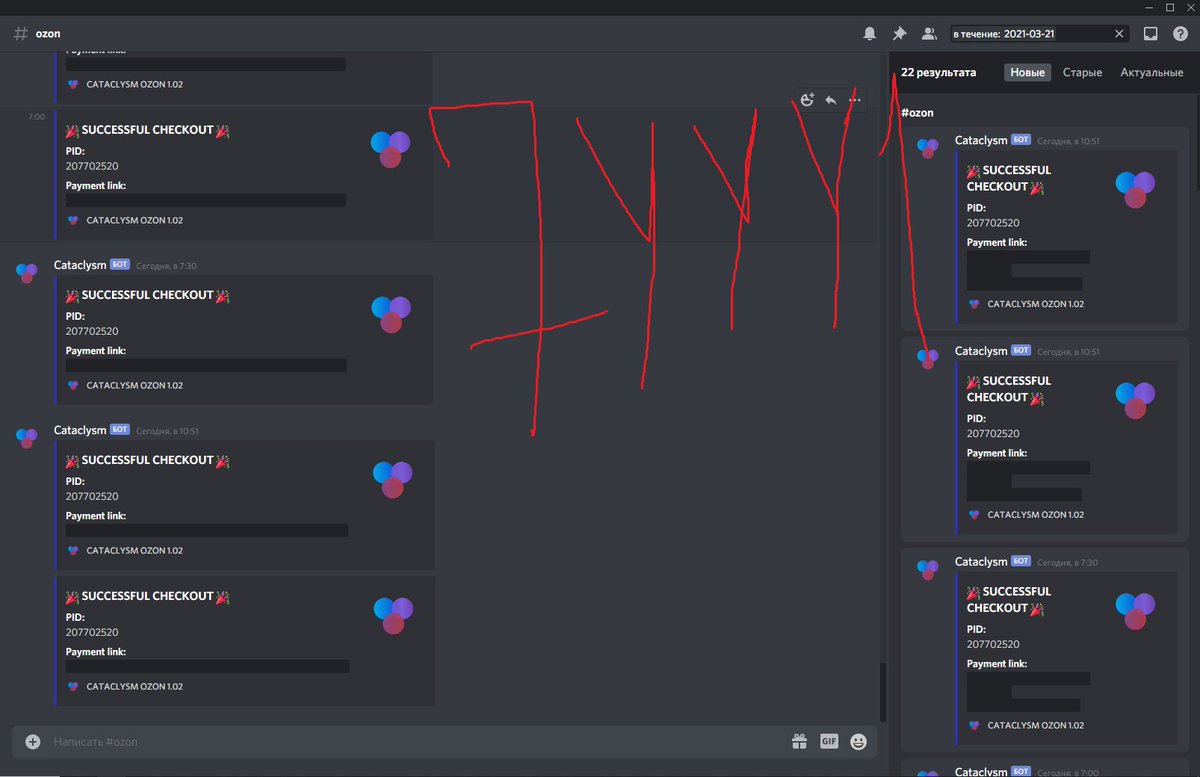Open embed thumbnail in the 7:30 search result
1200x777 pixels.
tap(1135, 610)
